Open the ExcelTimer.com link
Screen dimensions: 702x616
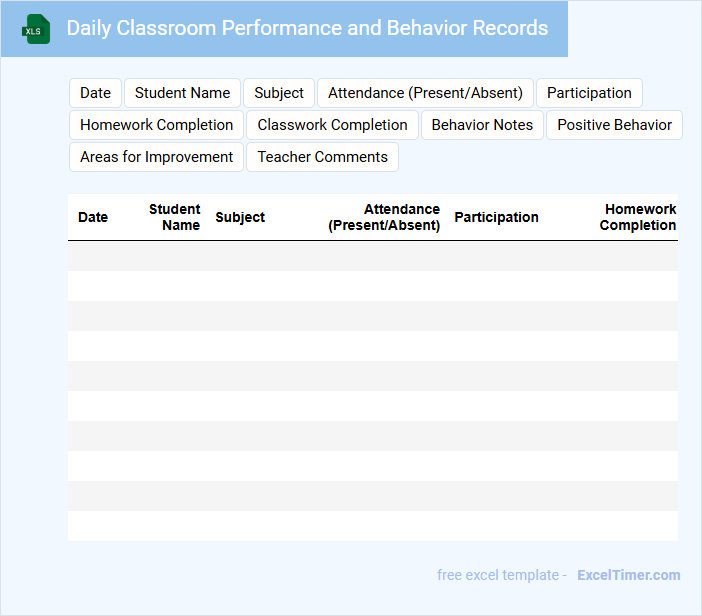(x=628, y=575)
